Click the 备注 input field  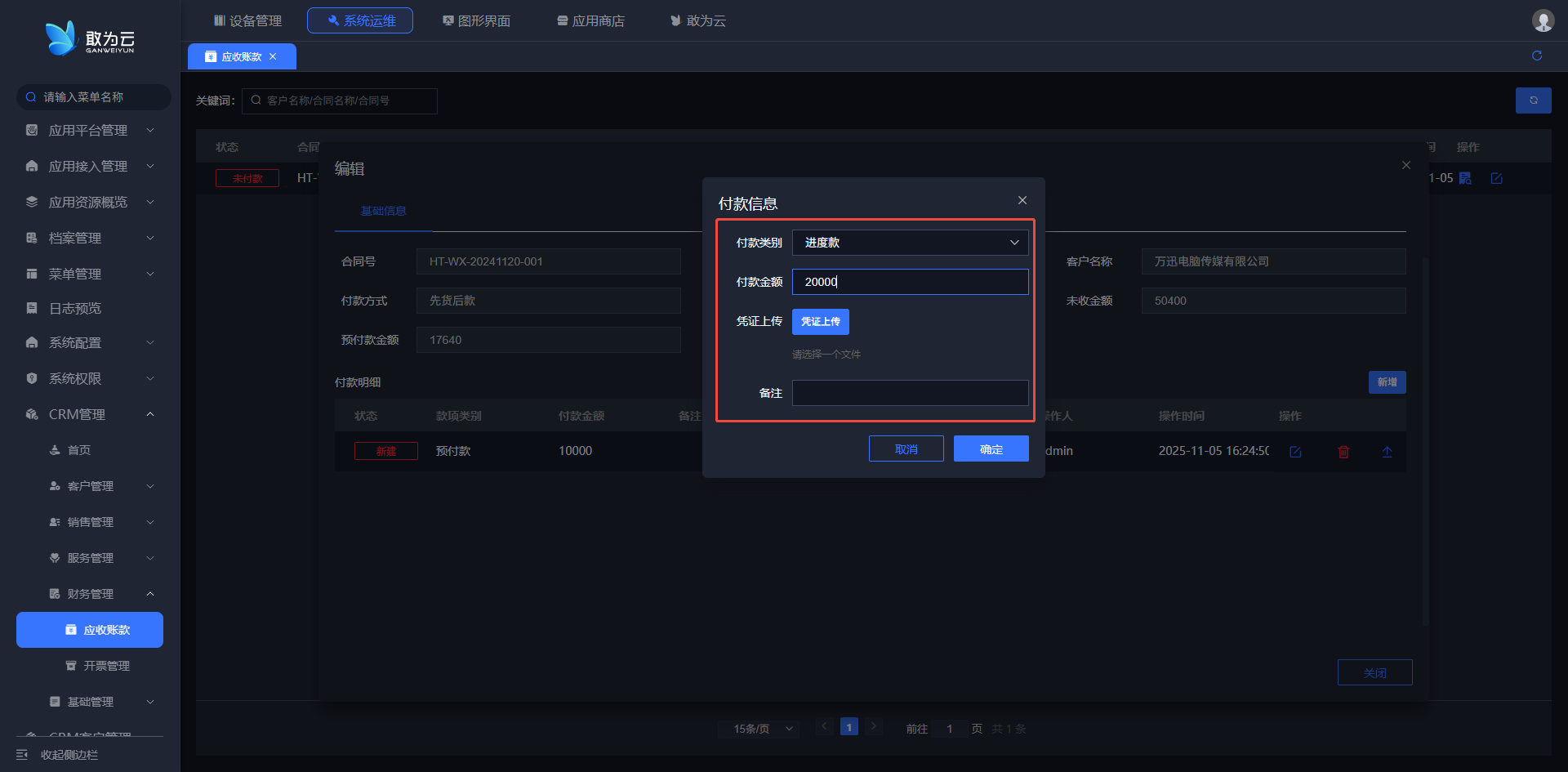click(x=909, y=393)
